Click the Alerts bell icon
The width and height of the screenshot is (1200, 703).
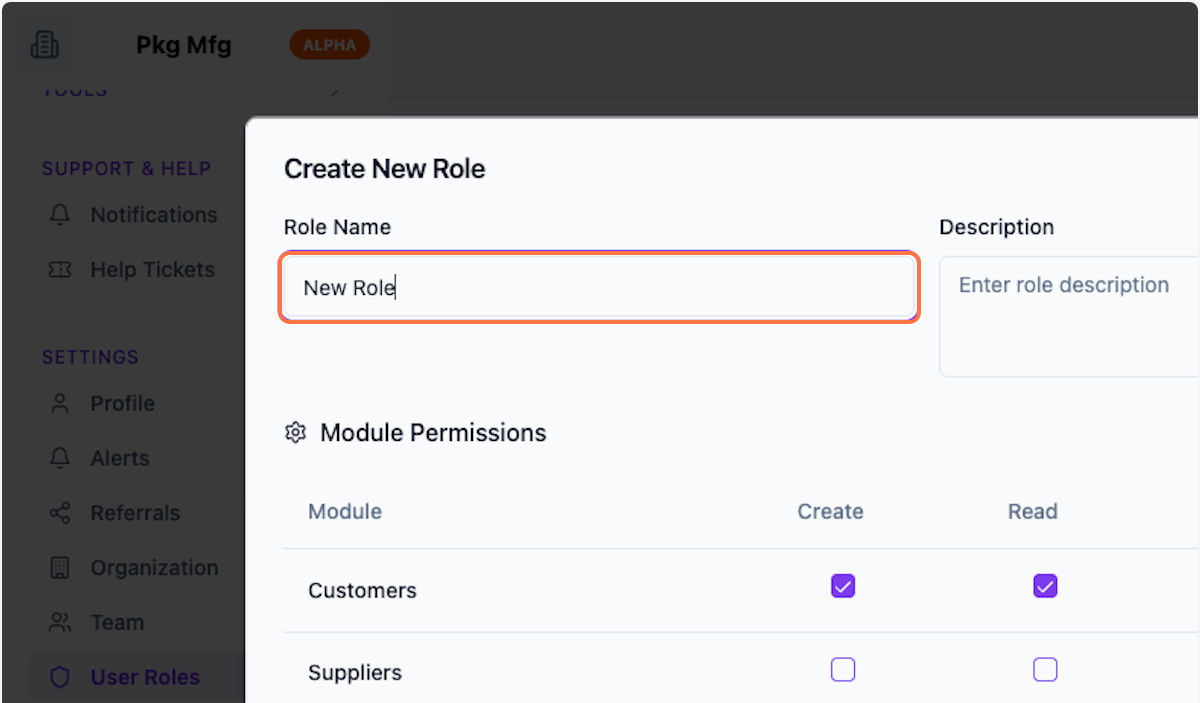pyautogui.click(x=60, y=458)
